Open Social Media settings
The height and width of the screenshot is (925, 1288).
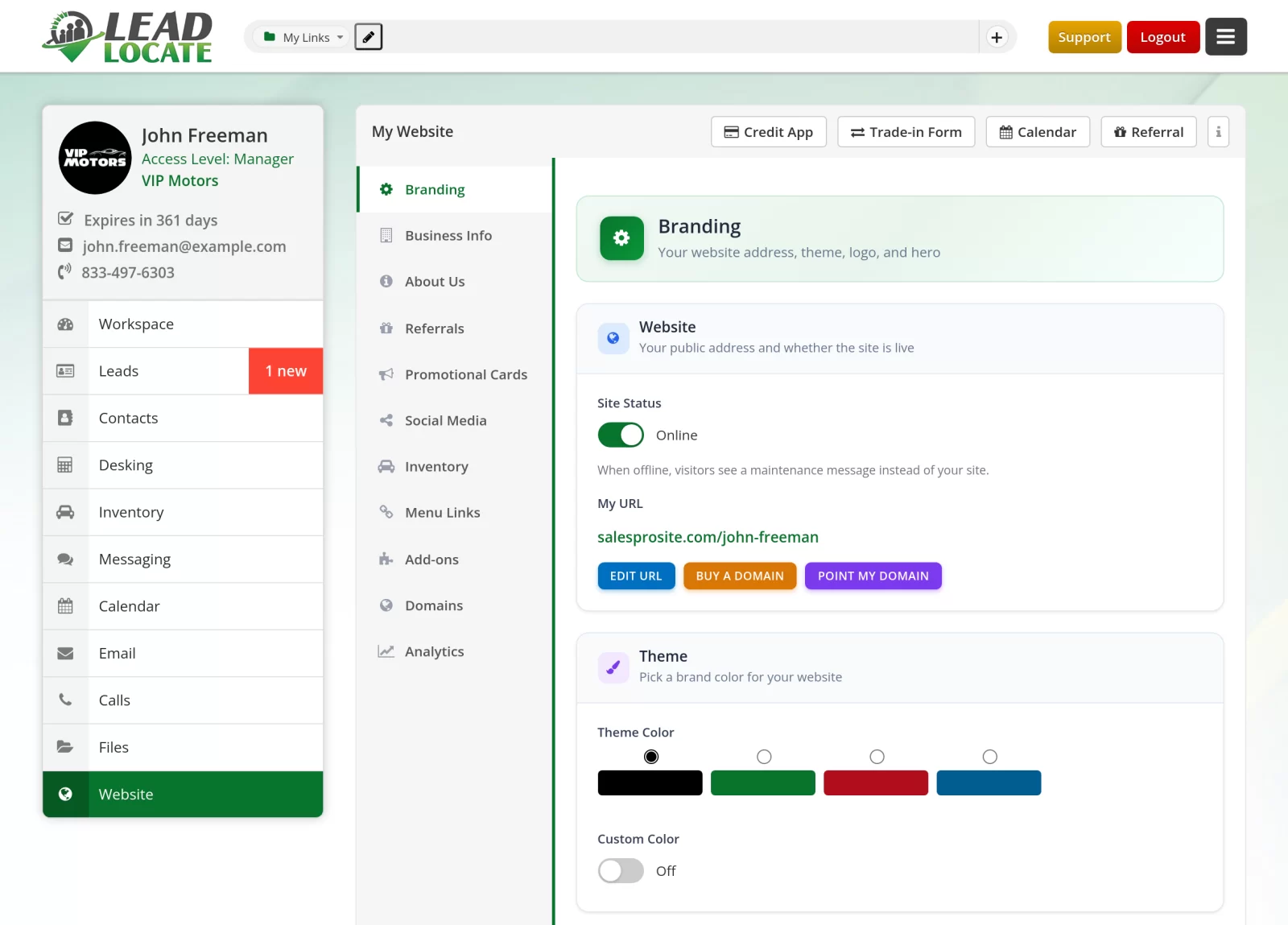pos(456,420)
